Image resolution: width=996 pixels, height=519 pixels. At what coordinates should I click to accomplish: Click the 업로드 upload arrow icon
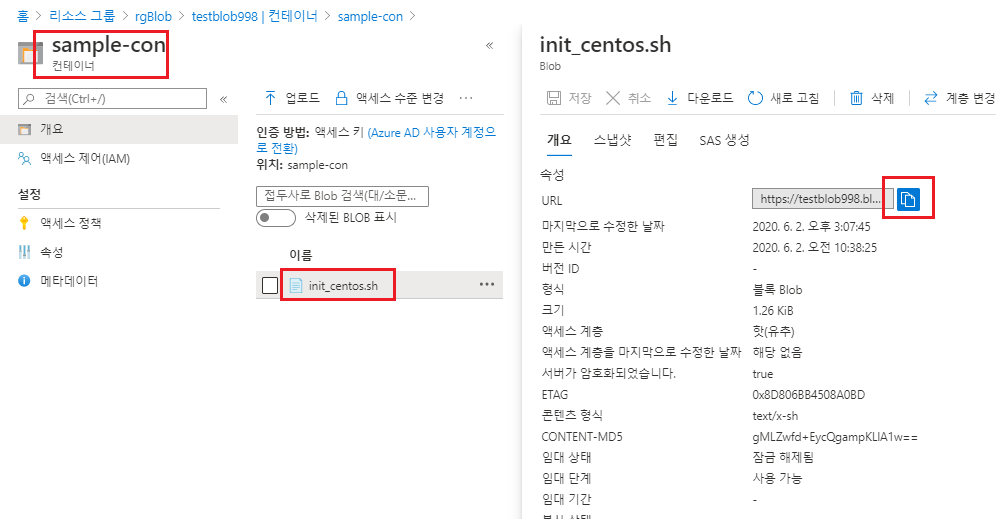[x=270, y=98]
